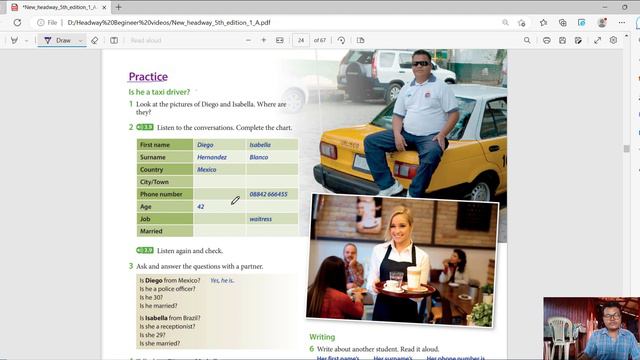Click the webcam video overlay of presenter
The height and width of the screenshot is (360, 640).
point(591,329)
